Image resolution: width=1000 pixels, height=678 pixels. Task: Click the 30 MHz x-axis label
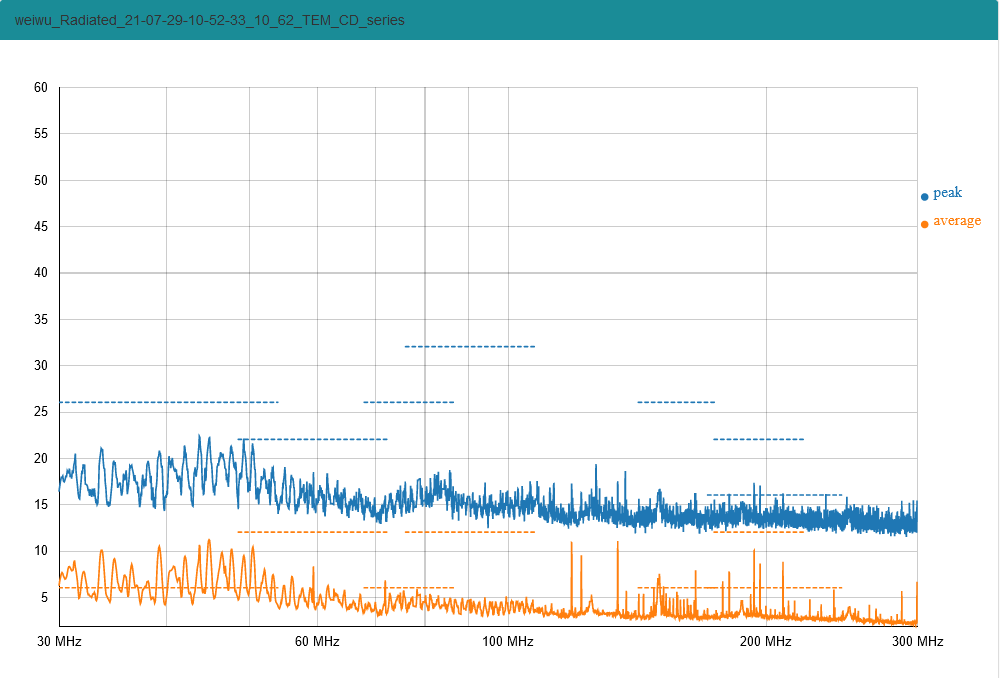[59, 641]
